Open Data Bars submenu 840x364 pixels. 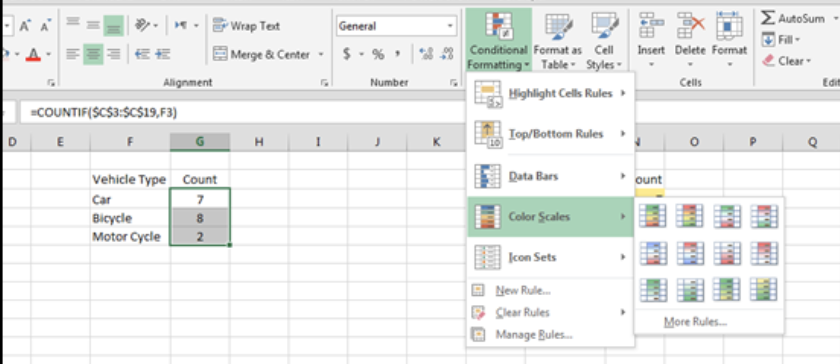[551, 176]
